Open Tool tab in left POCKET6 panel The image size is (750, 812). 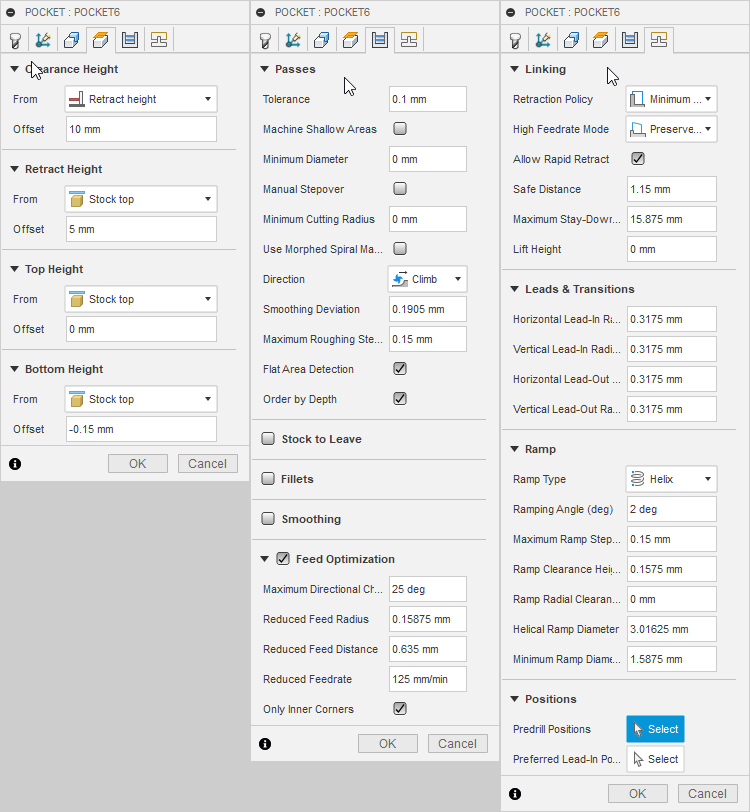tap(15, 40)
